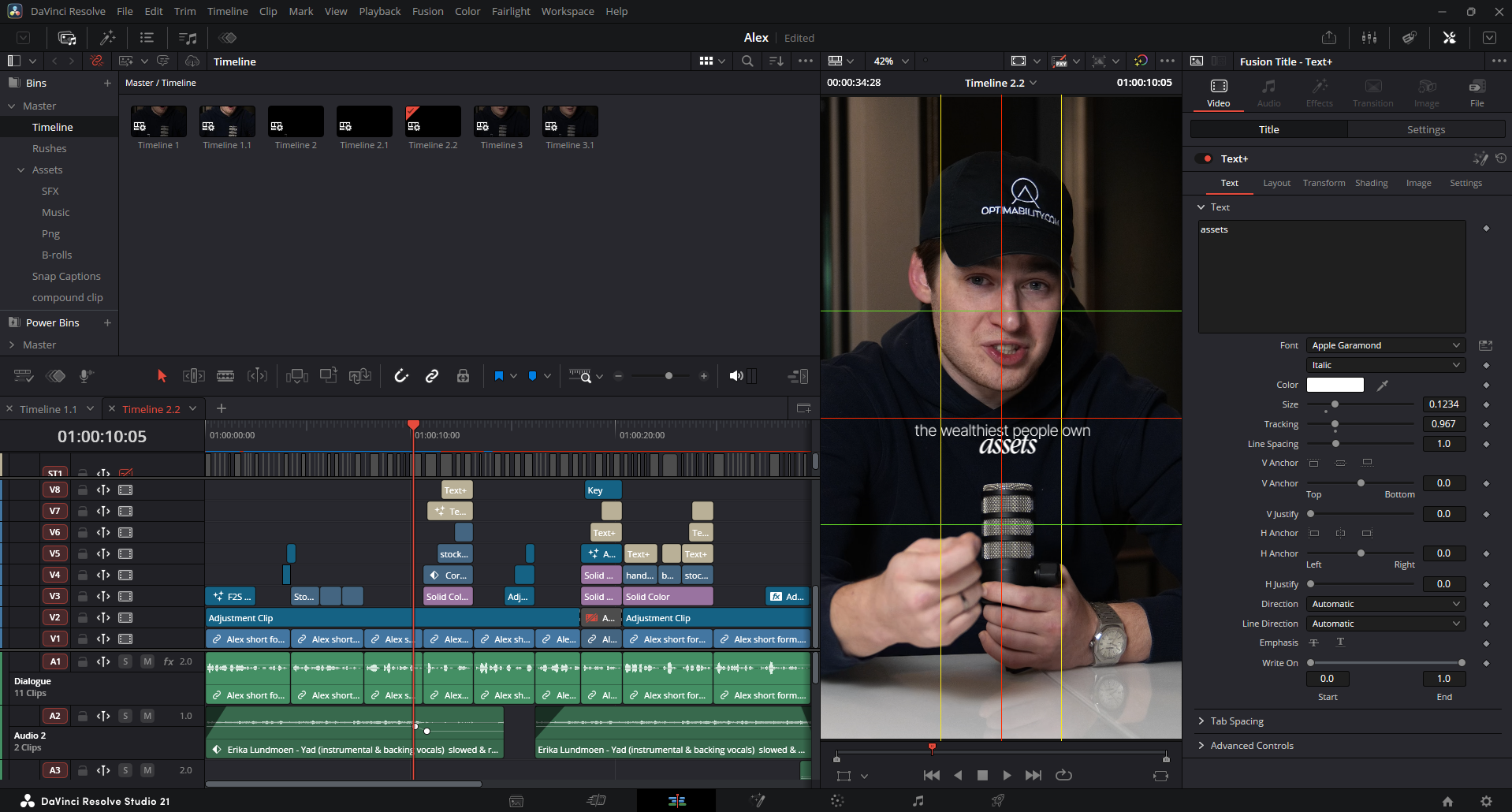Open the Timeline 1.1 timeline tab

(48, 409)
